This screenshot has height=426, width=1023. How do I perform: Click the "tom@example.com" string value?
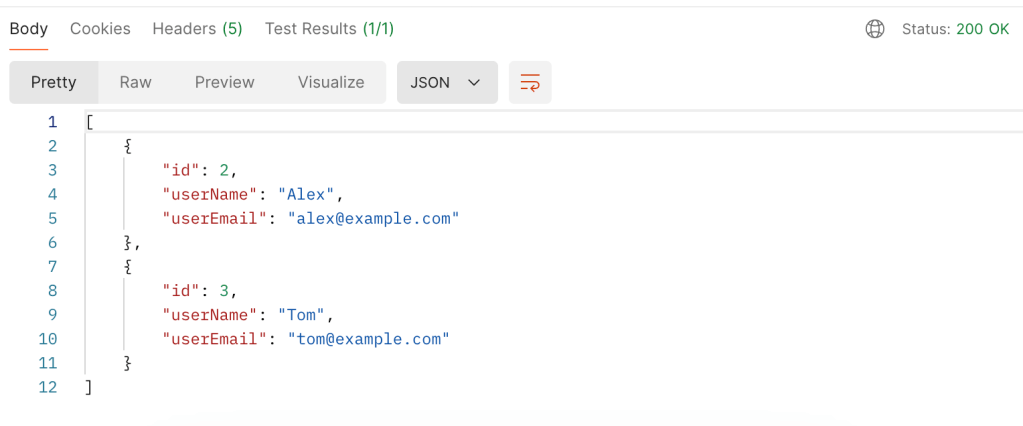(368, 339)
